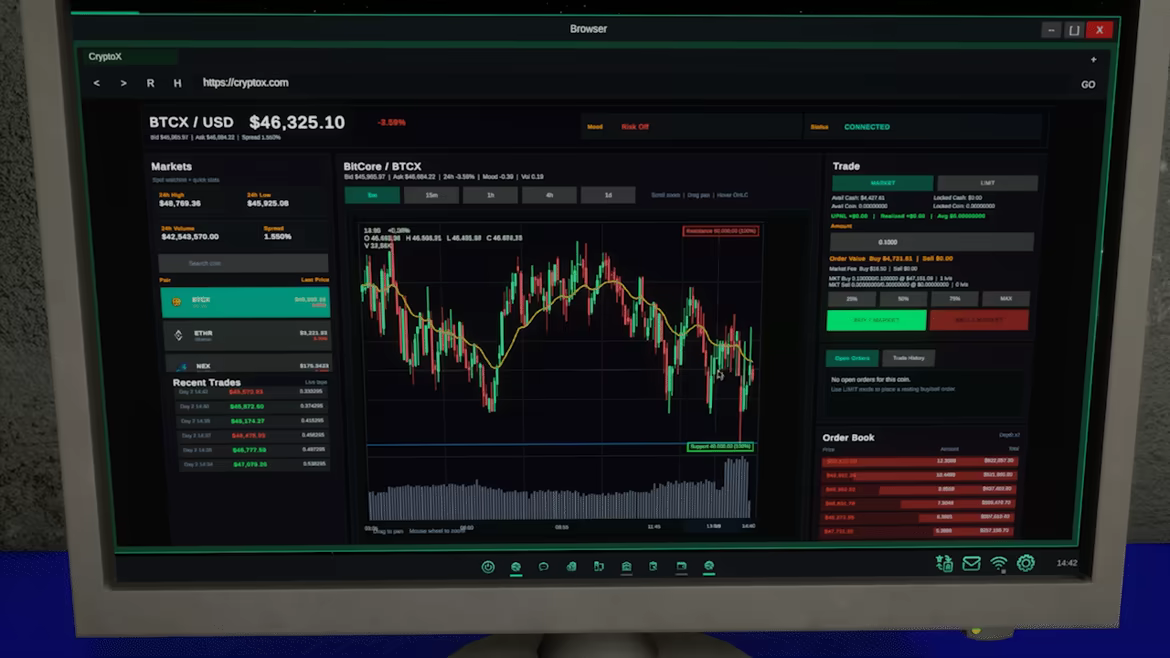Click the green Buy Market button
The width and height of the screenshot is (1170, 658).
pyautogui.click(x=877, y=320)
